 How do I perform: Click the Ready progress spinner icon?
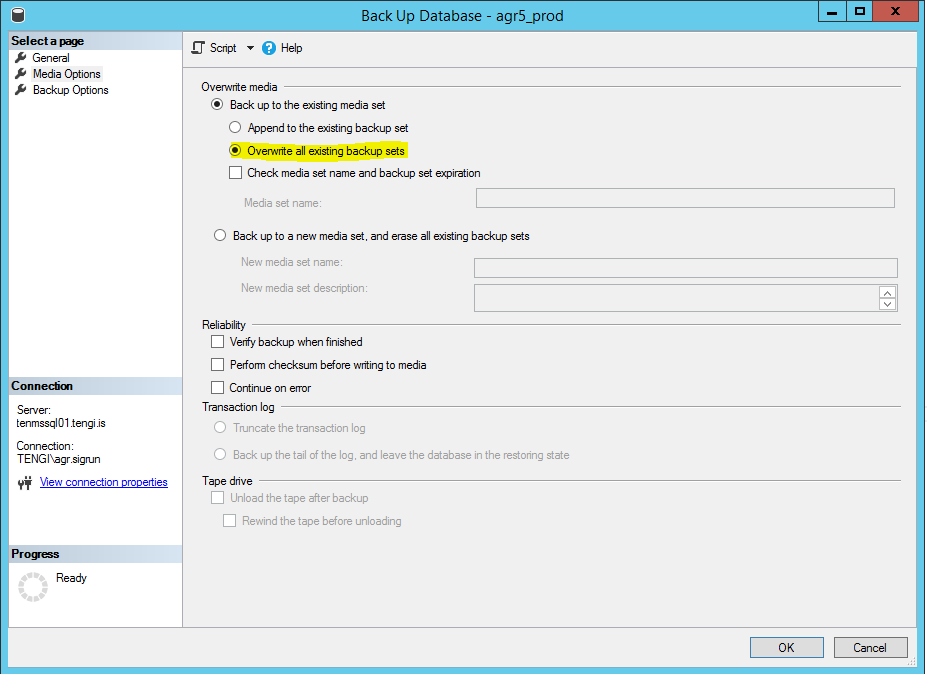33,586
